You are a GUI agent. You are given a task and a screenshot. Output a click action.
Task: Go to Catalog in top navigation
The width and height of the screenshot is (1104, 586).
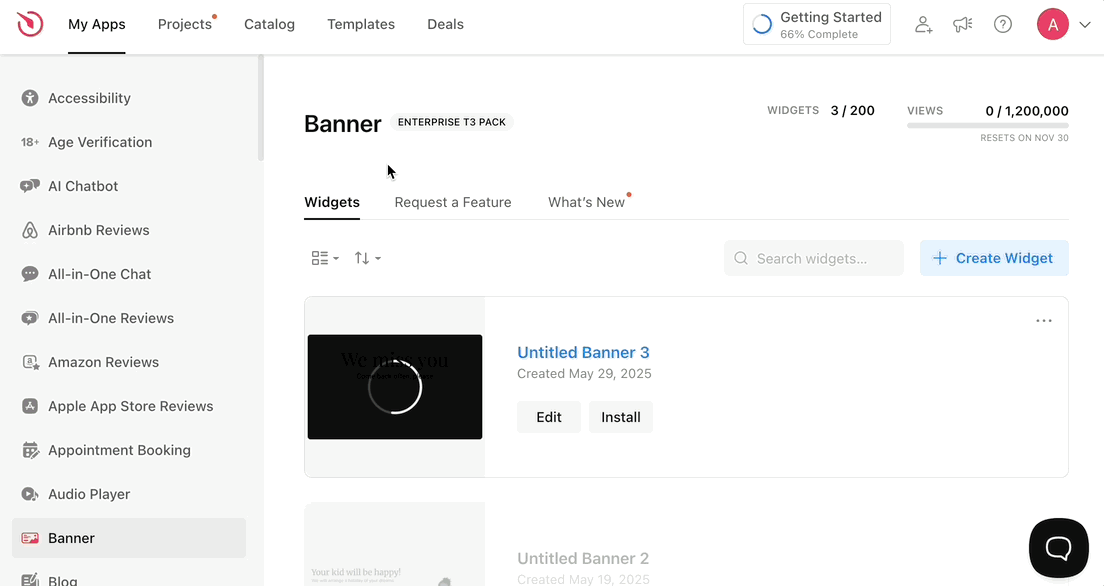click(269, 24)
